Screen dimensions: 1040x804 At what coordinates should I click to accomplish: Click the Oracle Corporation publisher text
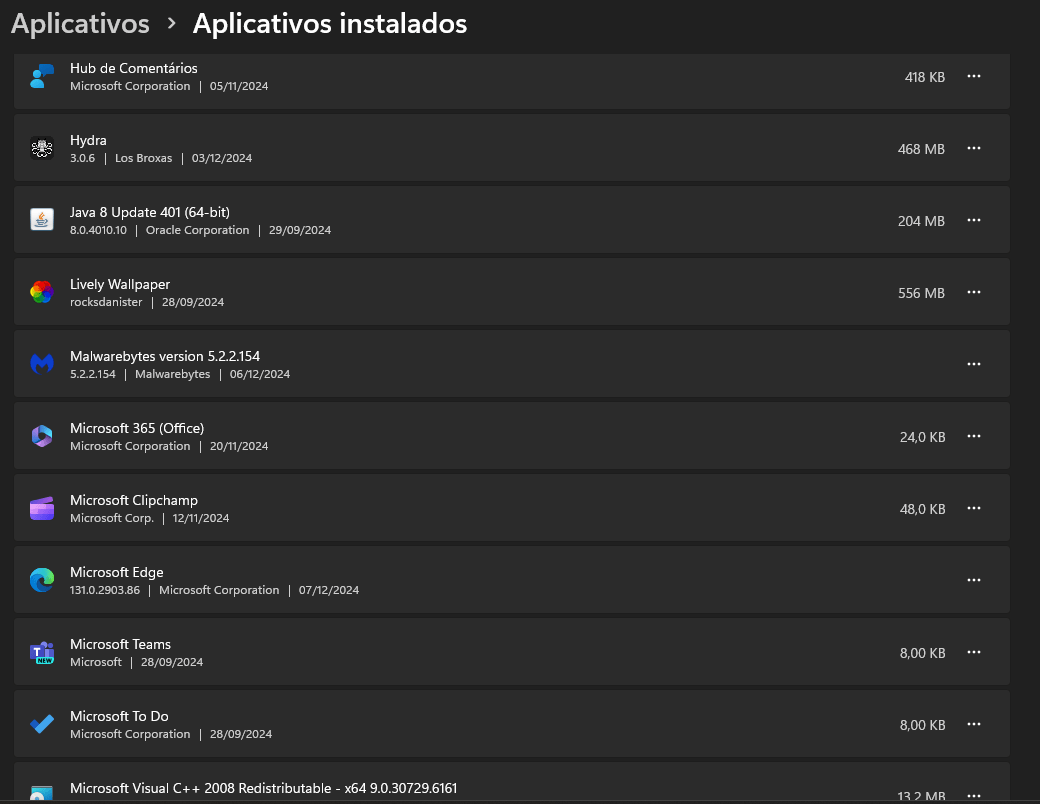point(198,230)
